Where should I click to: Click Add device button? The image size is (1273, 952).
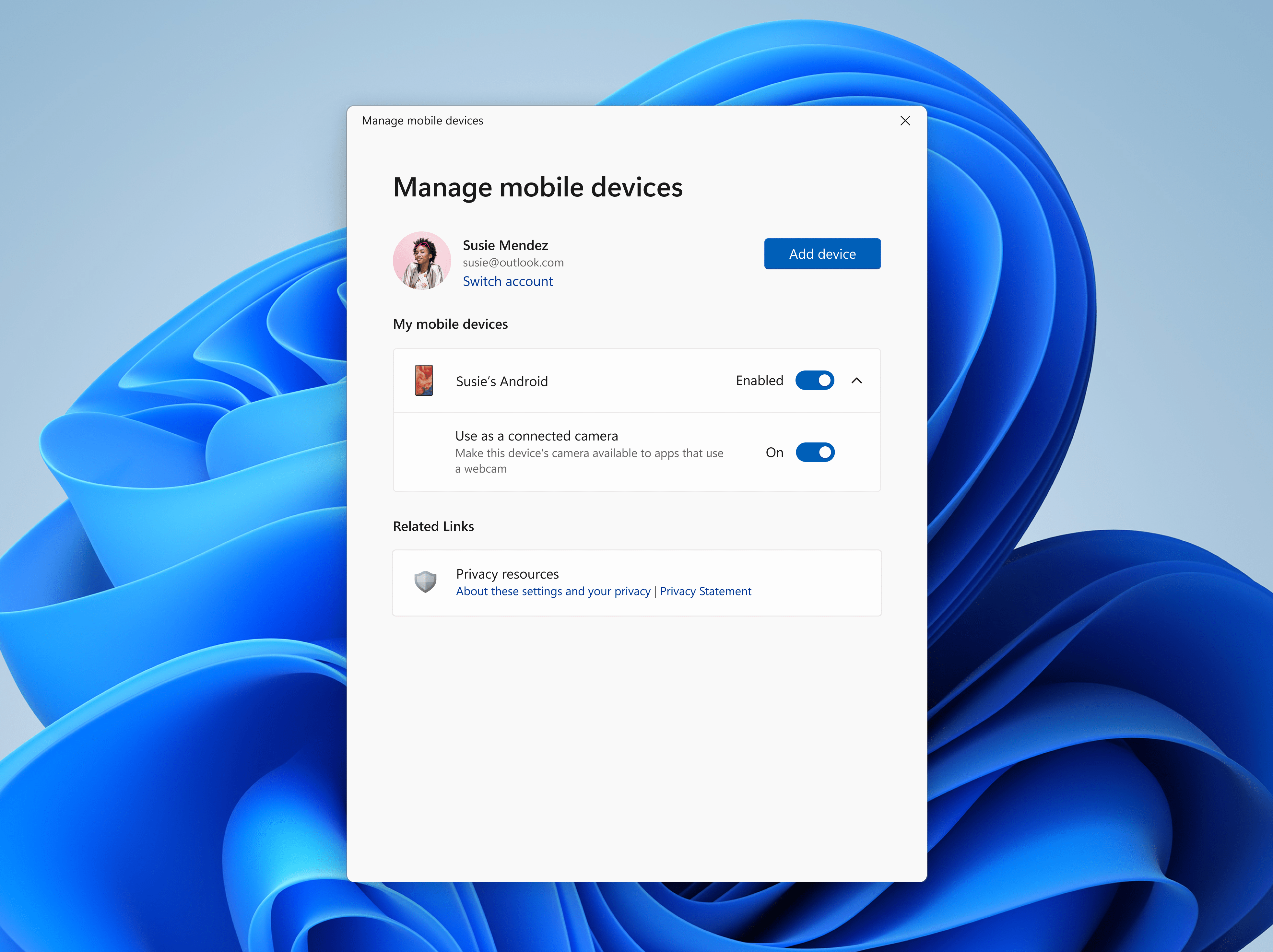822,253
